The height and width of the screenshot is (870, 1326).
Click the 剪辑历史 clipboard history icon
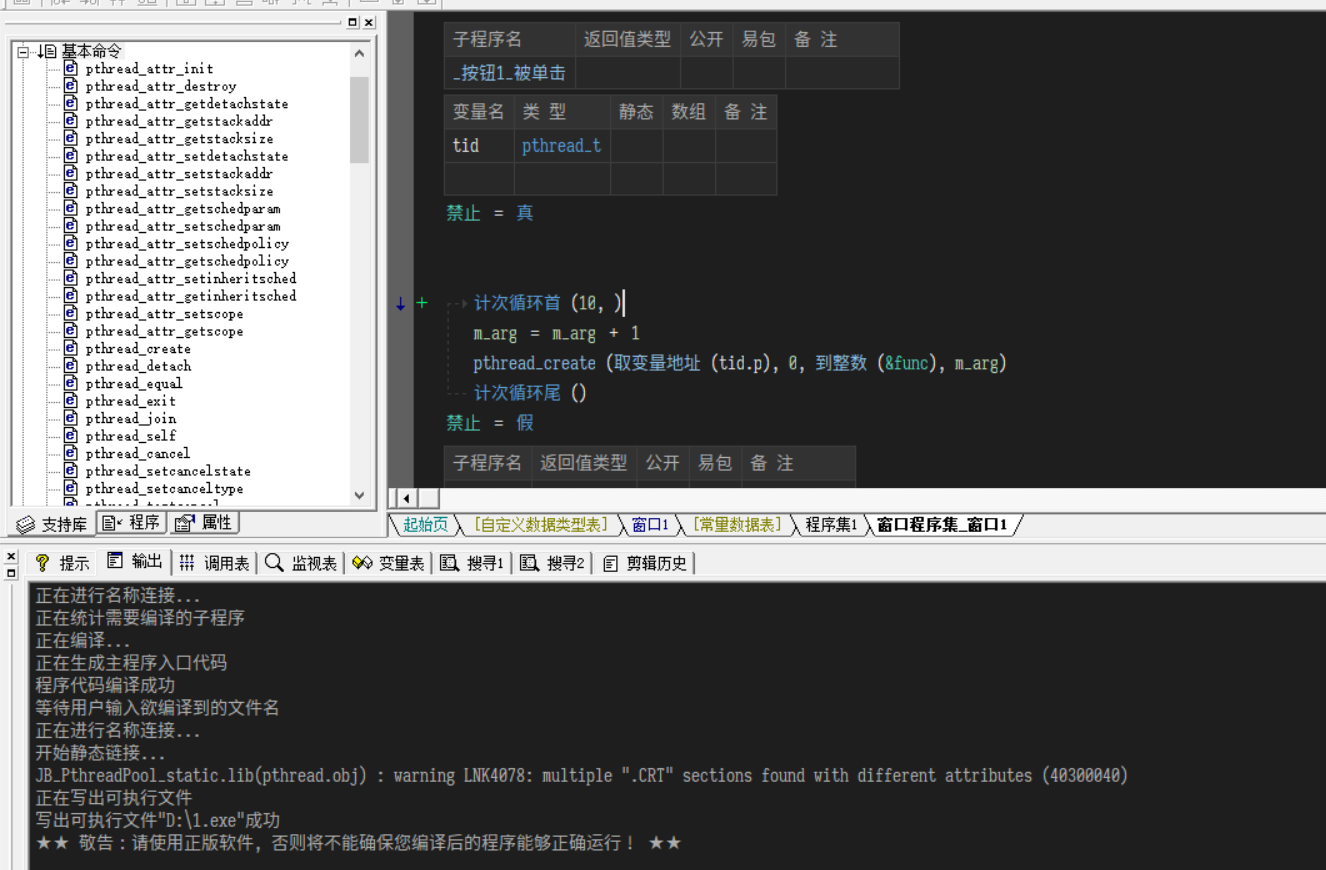pos(610,563)
